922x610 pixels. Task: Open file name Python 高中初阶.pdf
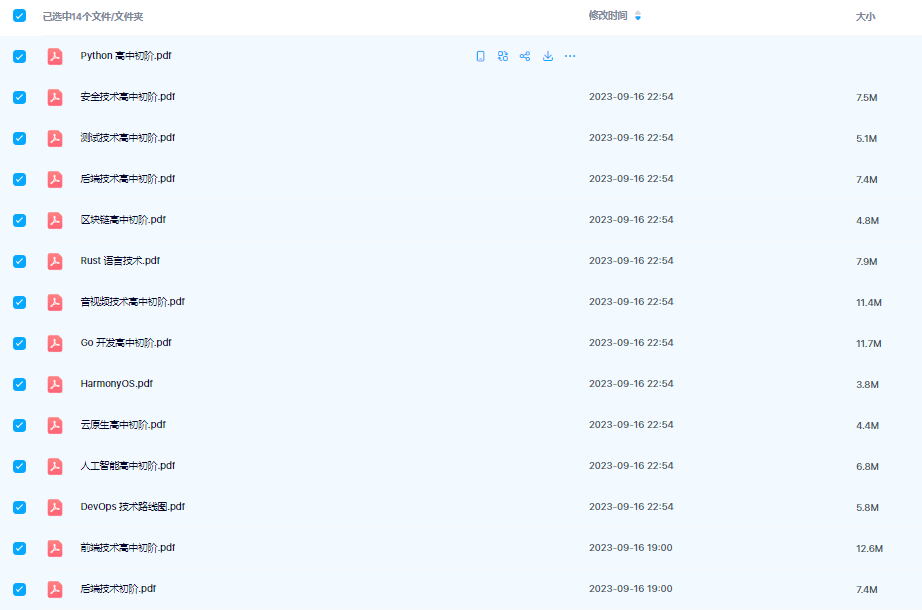126,56
